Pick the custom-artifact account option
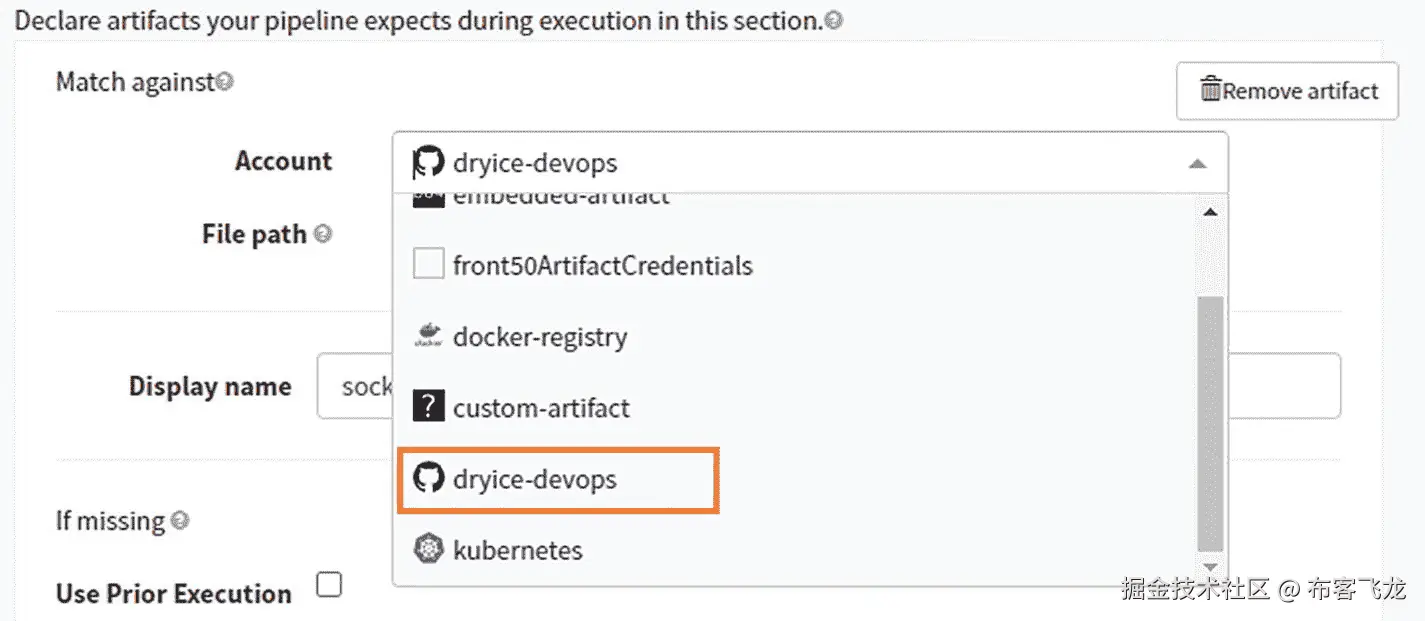 click(x=541, y=408)
